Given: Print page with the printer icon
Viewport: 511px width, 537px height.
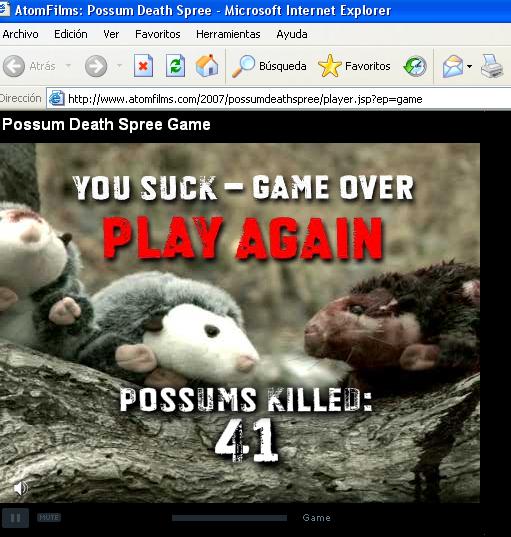Looking at the screenshot, I should [492, 66].
